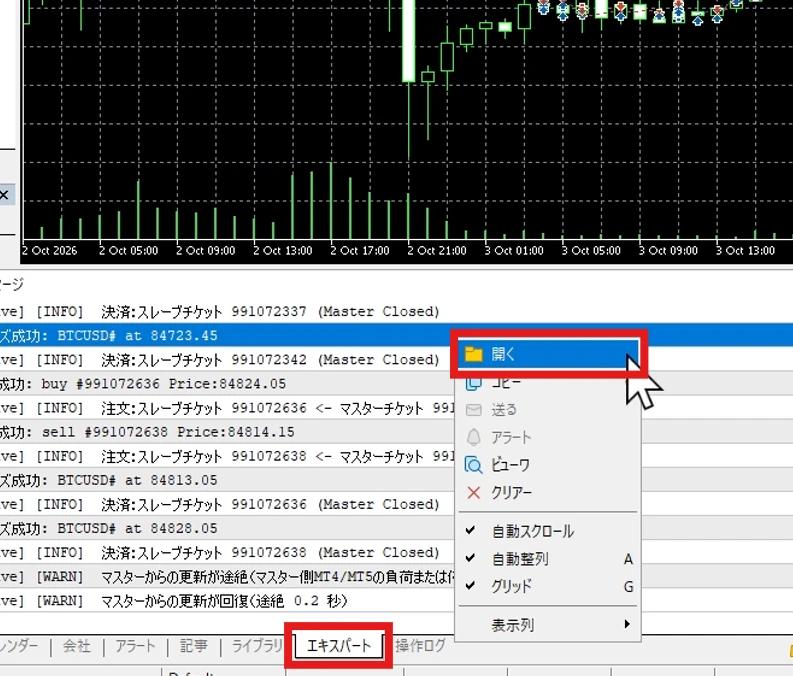Choose クリアー to clear the log
Viewport: 793px width, 676px height.
(548, 492)
